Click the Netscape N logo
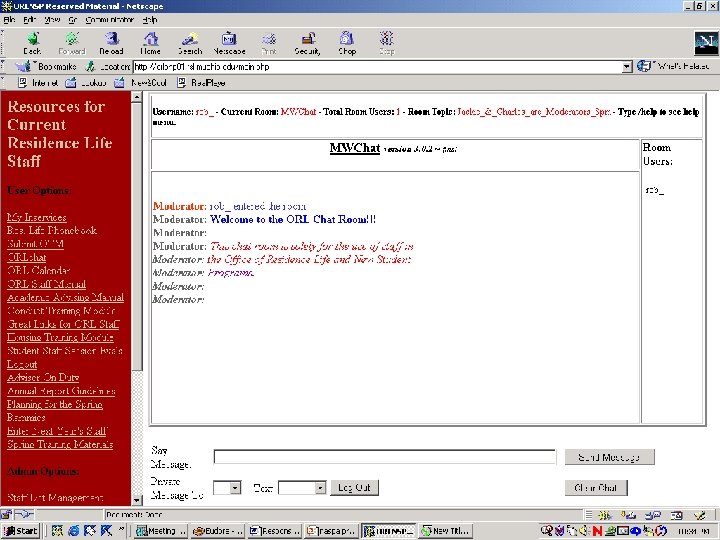The width and height of the screenshot is (720, 540). pos(706,44)
